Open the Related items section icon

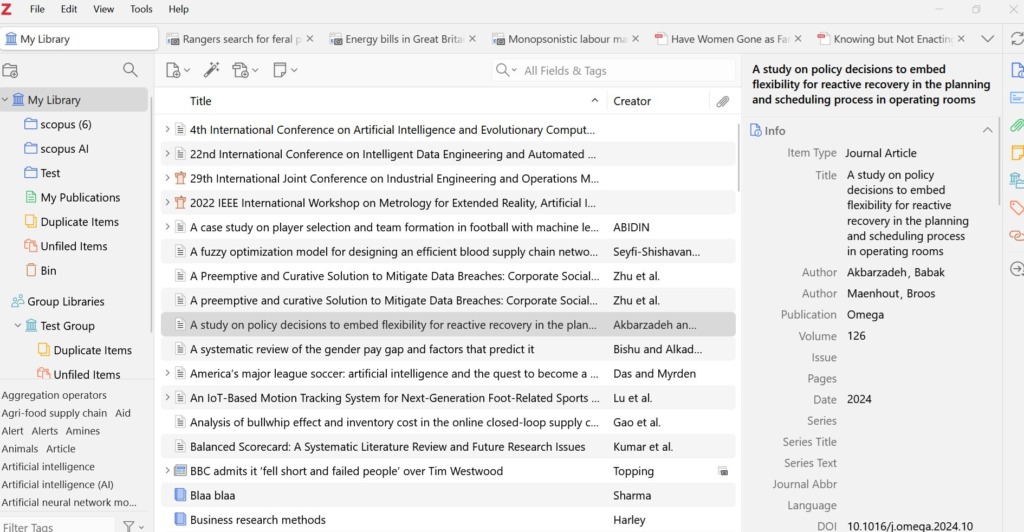[x=1016, y=236]
